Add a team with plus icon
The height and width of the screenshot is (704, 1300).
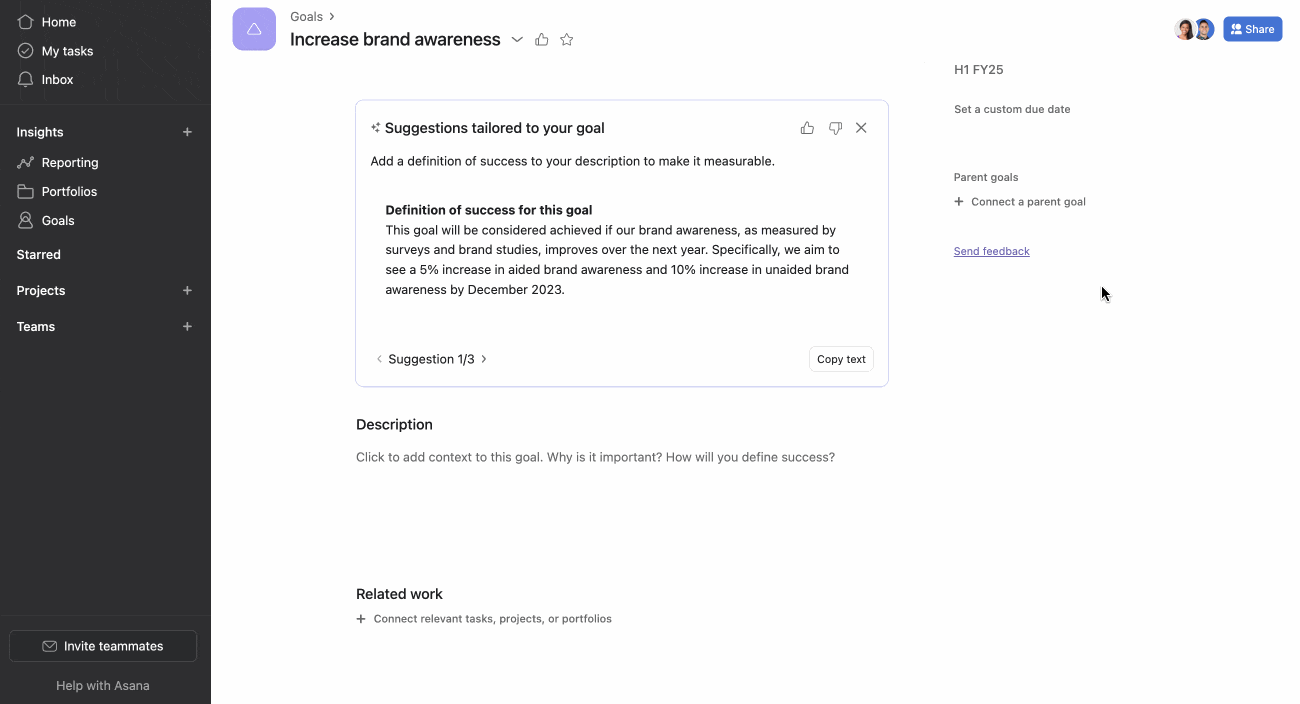[187, 327]
